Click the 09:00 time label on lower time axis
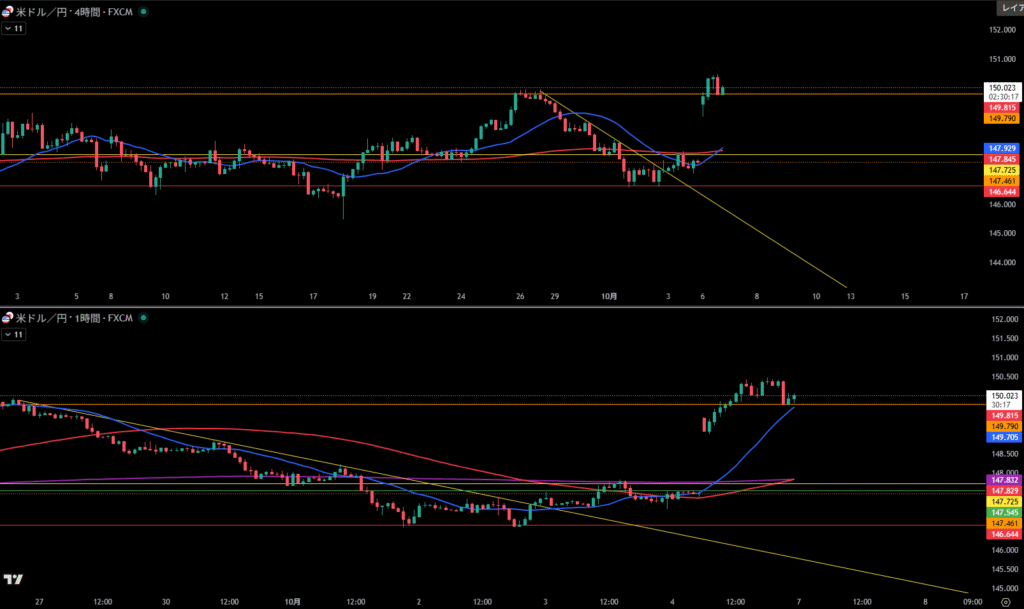 click(x=972, y=603)
